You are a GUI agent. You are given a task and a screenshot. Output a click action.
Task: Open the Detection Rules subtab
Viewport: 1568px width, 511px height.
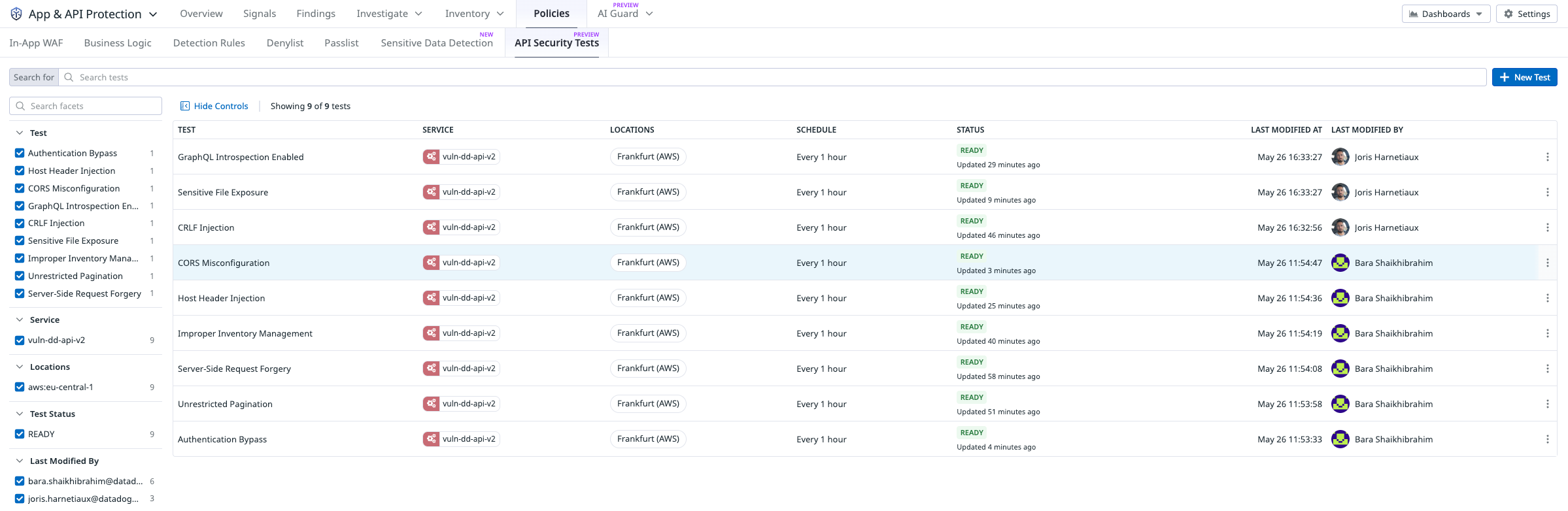(x=209, y=43)
